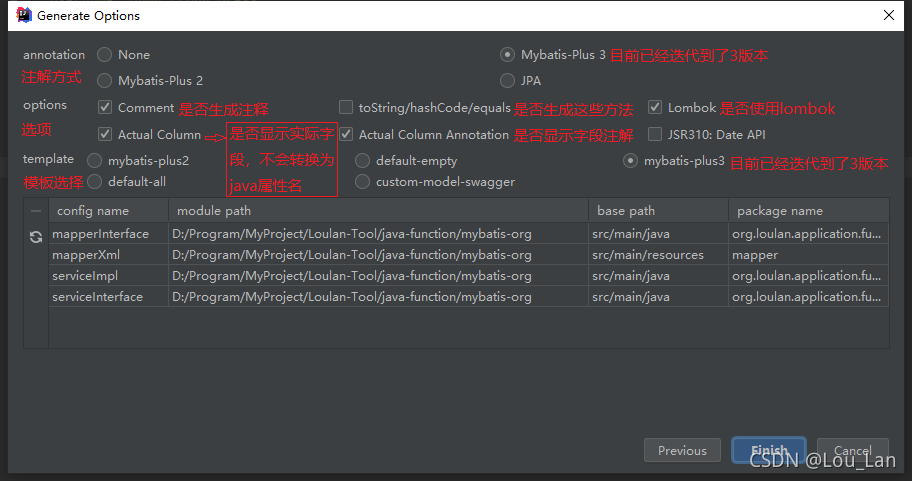Click the refresh icon beside the config table

(x=36, y=236)
